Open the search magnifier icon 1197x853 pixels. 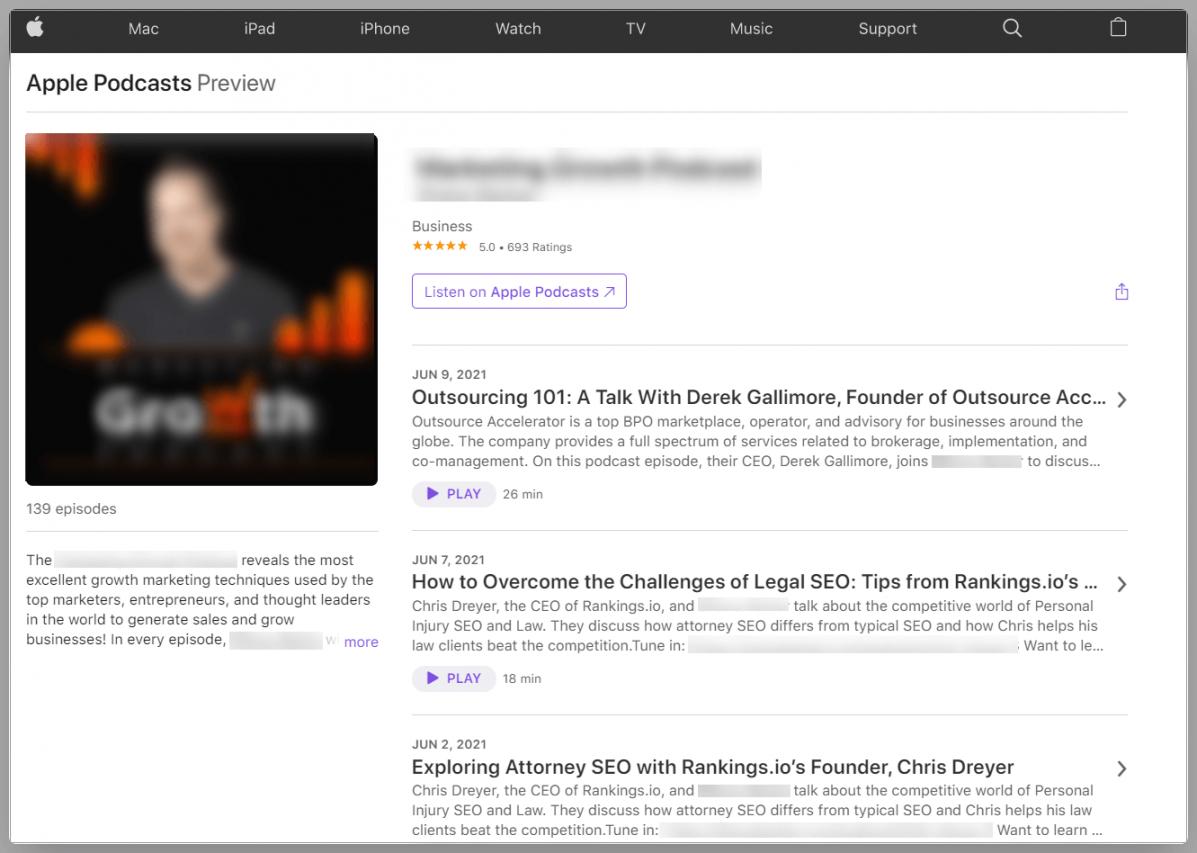pyautogui.click(x=1012, y=28)
